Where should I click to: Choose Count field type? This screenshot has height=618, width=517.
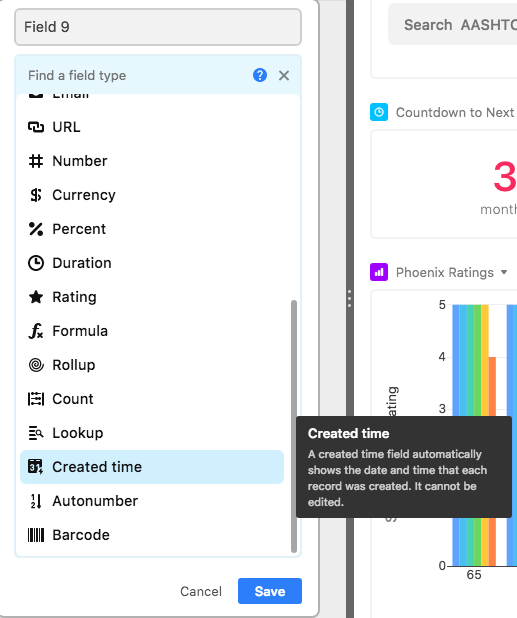point(152,399)
